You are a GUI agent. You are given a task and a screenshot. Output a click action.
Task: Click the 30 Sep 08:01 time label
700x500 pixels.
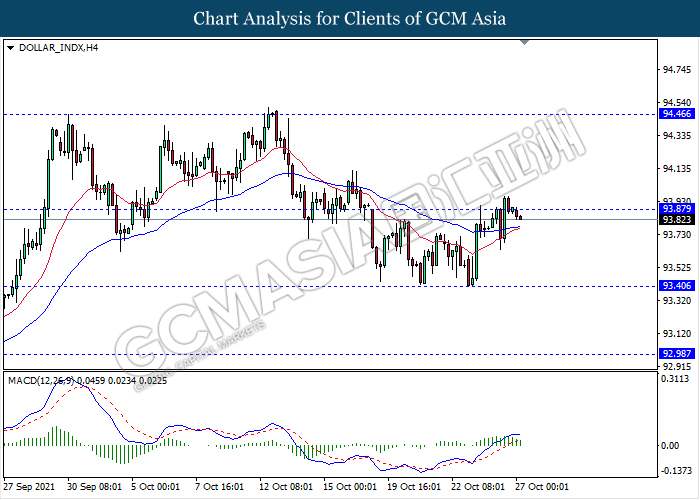(x=93, y=486)
